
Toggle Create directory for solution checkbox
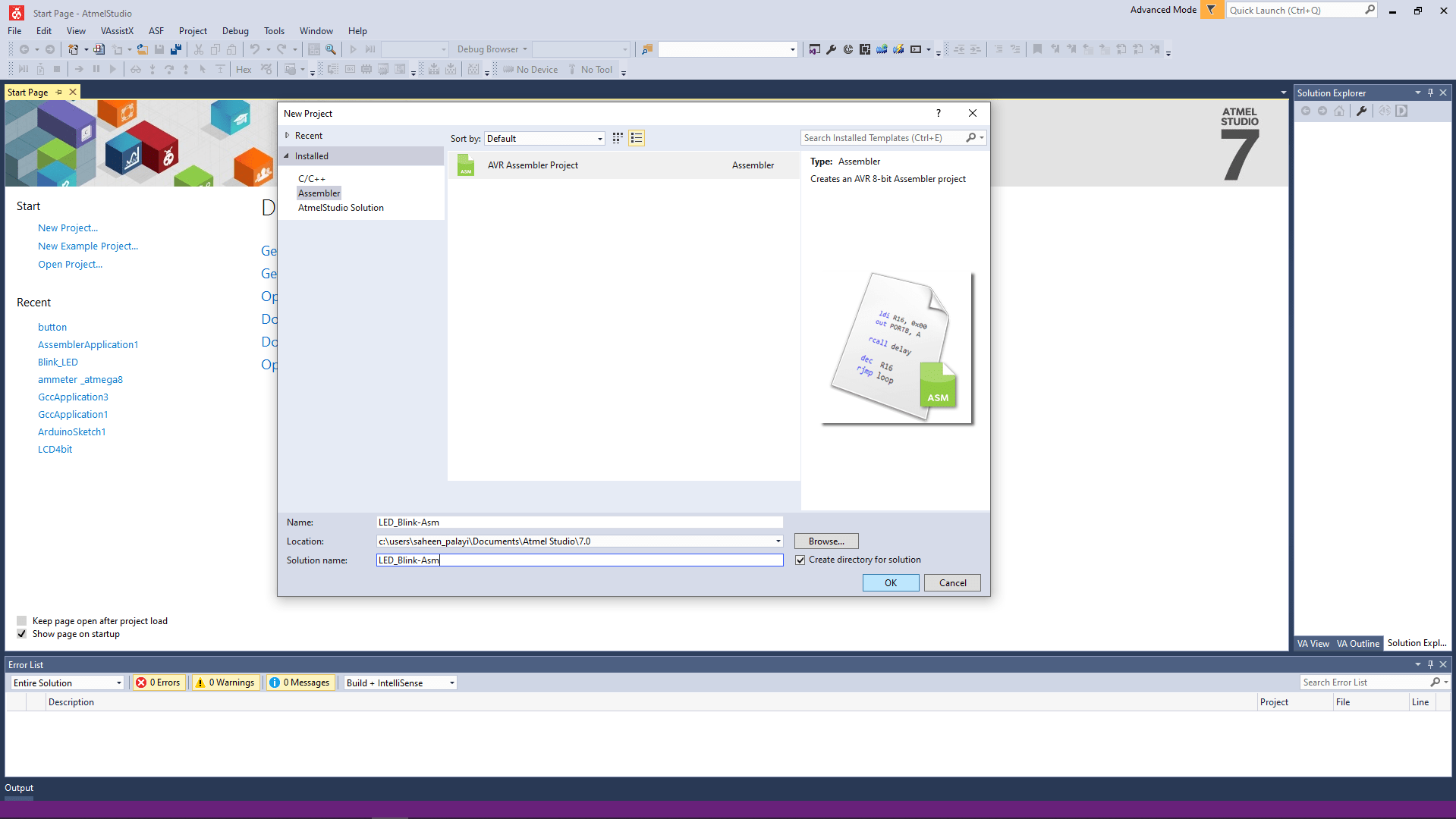point(800,560)
